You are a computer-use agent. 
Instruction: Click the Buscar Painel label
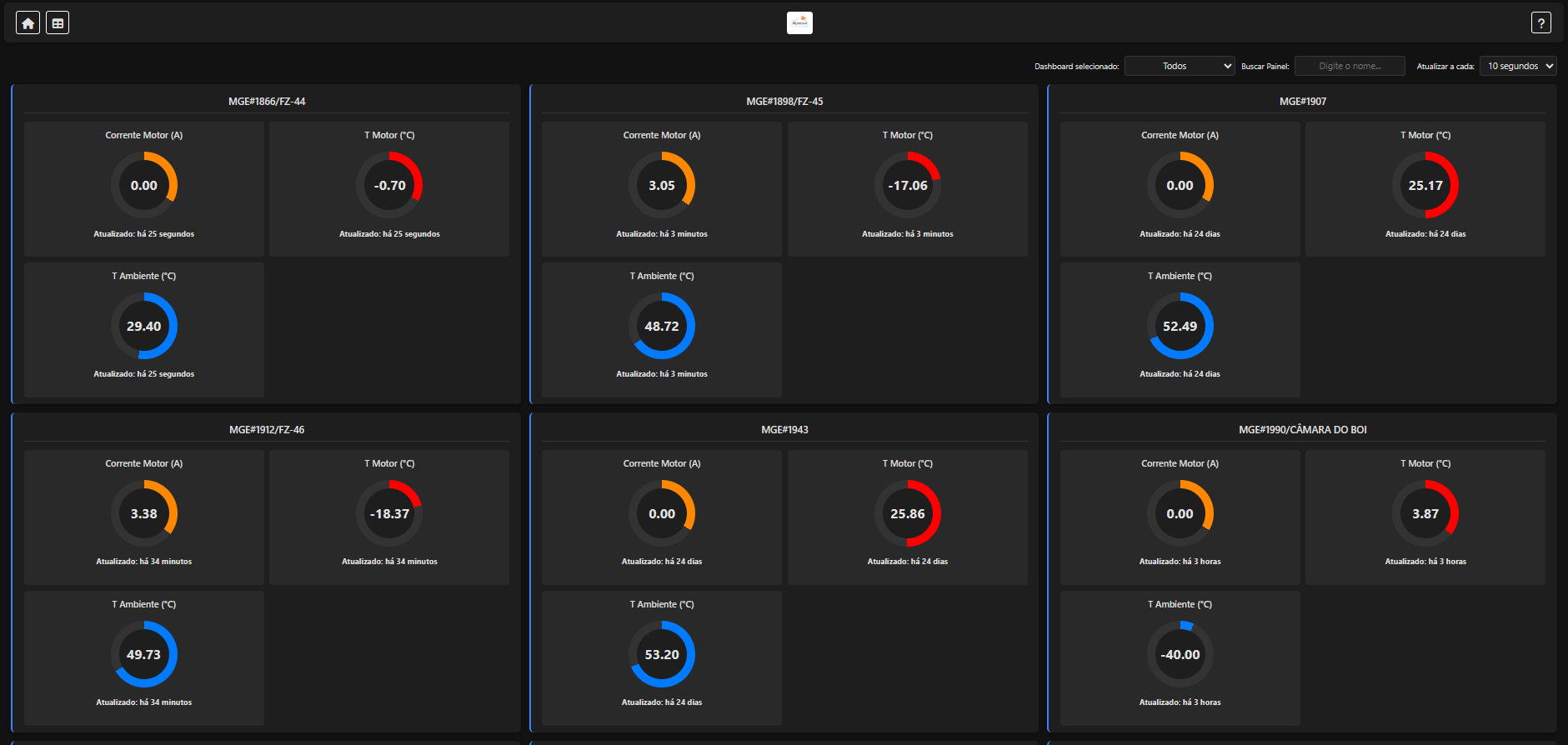[x=1265, y=67]
